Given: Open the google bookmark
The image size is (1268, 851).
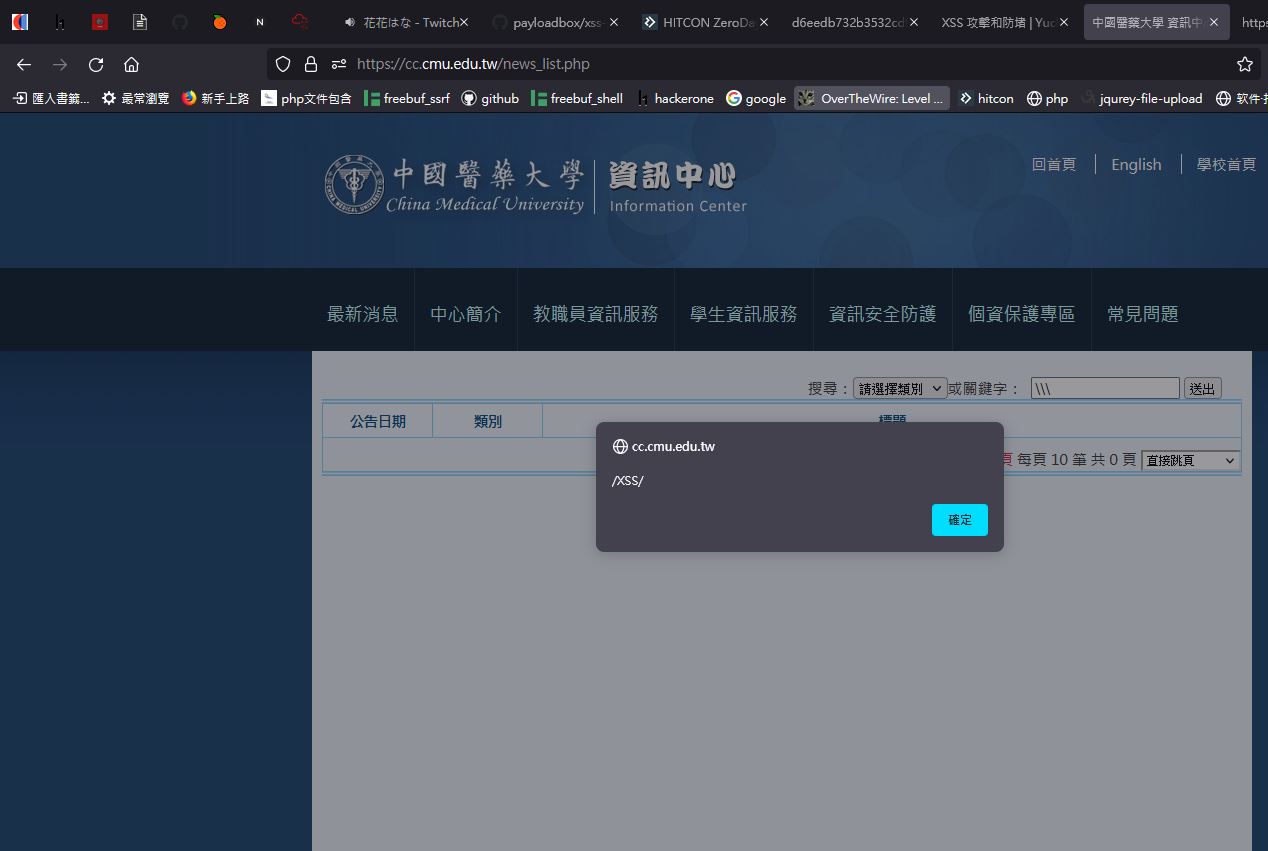Looking at the screenshot, I should (x=756, y=98).
